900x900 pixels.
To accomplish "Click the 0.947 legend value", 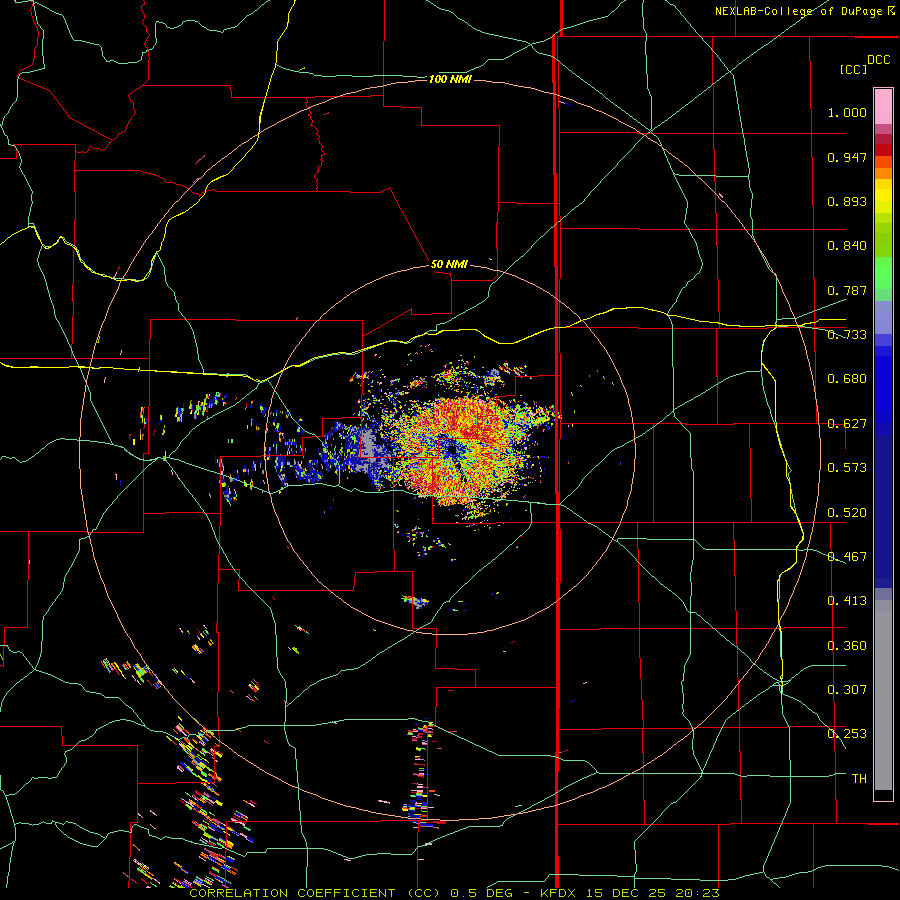I will coord(847,157).
